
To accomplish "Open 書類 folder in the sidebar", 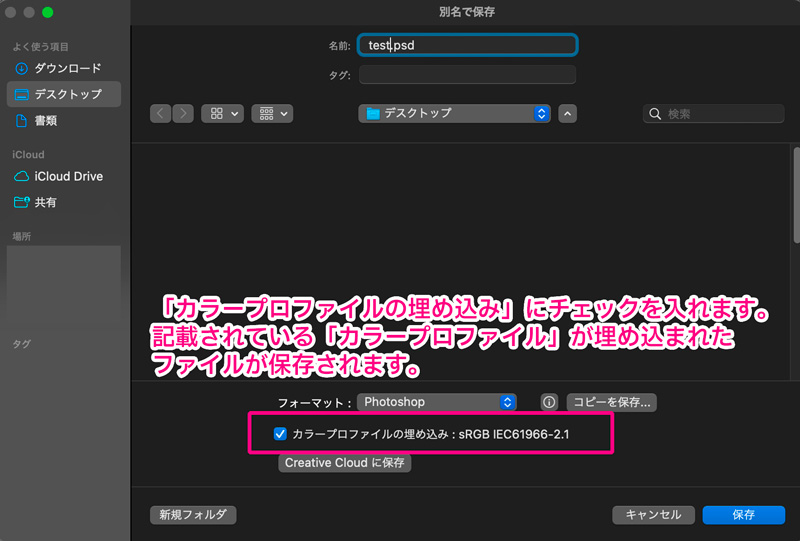I will 45,120.
